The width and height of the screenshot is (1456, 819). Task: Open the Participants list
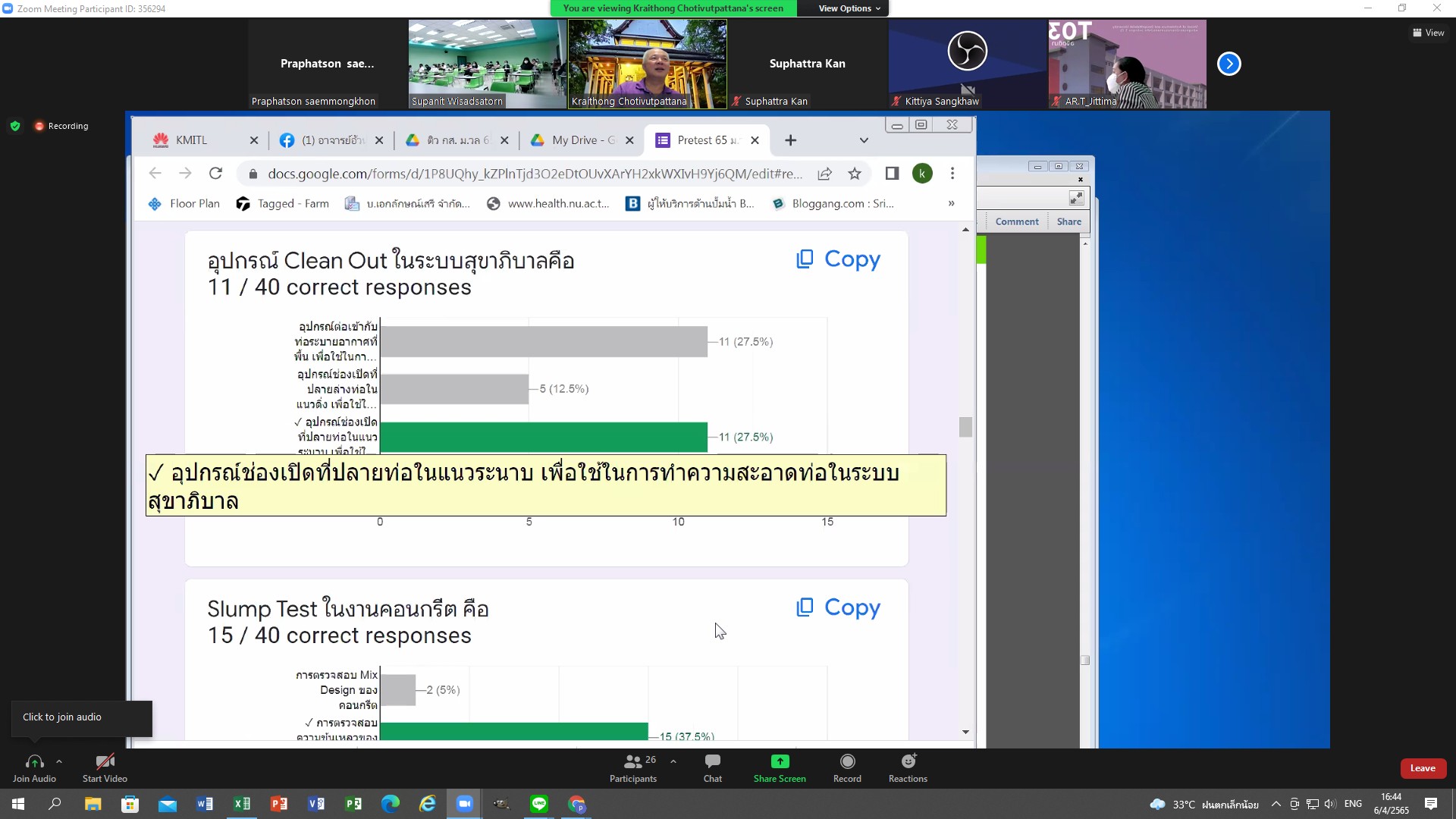[633, 767]
